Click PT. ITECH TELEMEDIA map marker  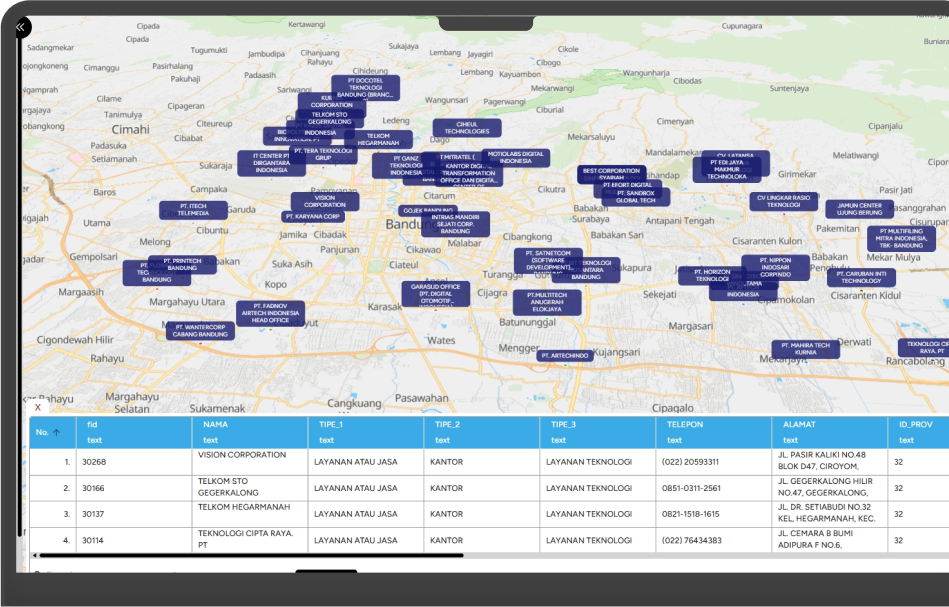193,210
